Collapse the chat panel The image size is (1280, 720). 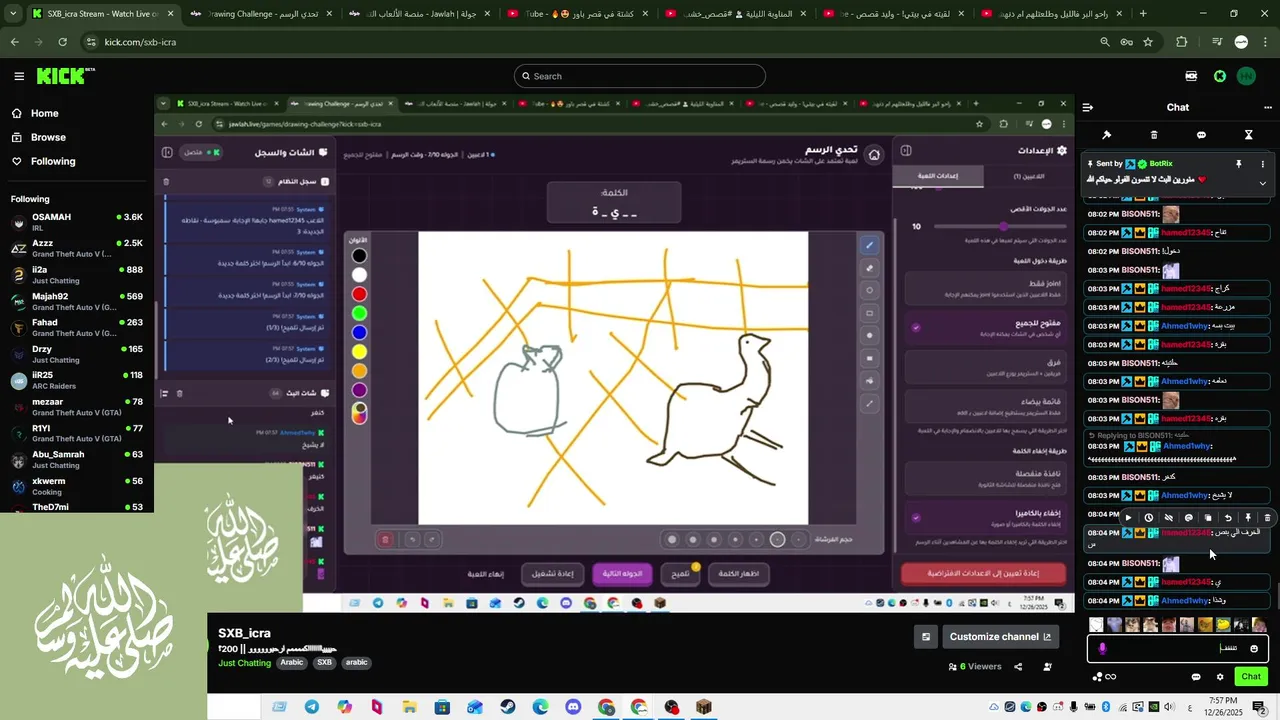[x=1088, y=107]
